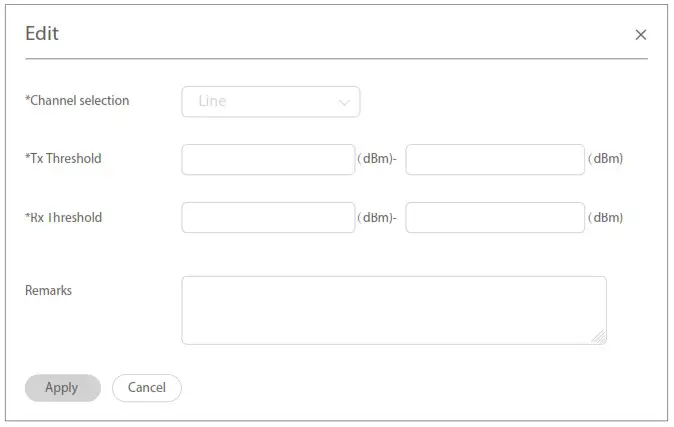Open the Channel selection dropdown
The width and height of the screenshot is (674, 427).
[x=270, y=101]
